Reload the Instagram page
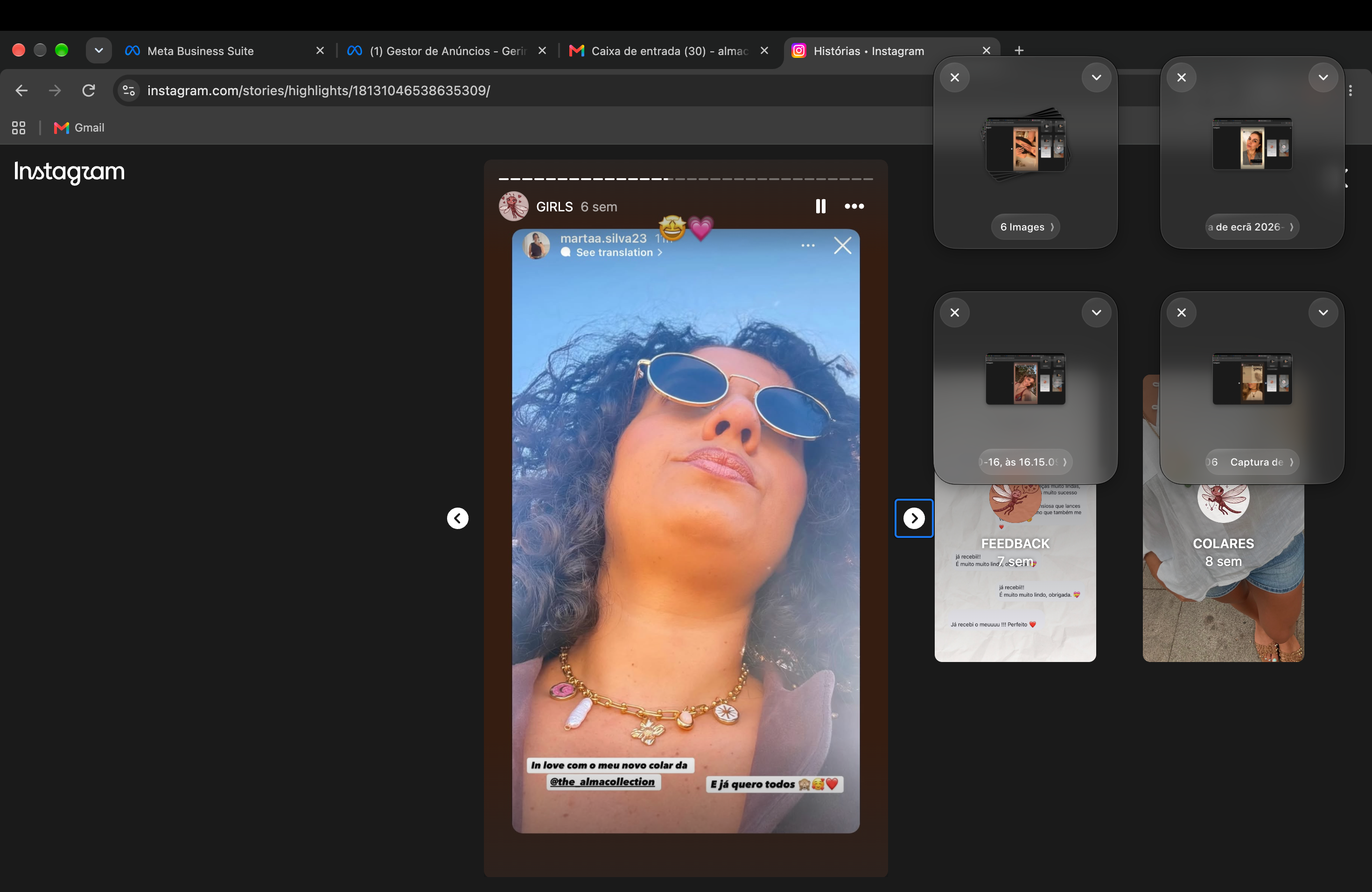 point(88,91)
